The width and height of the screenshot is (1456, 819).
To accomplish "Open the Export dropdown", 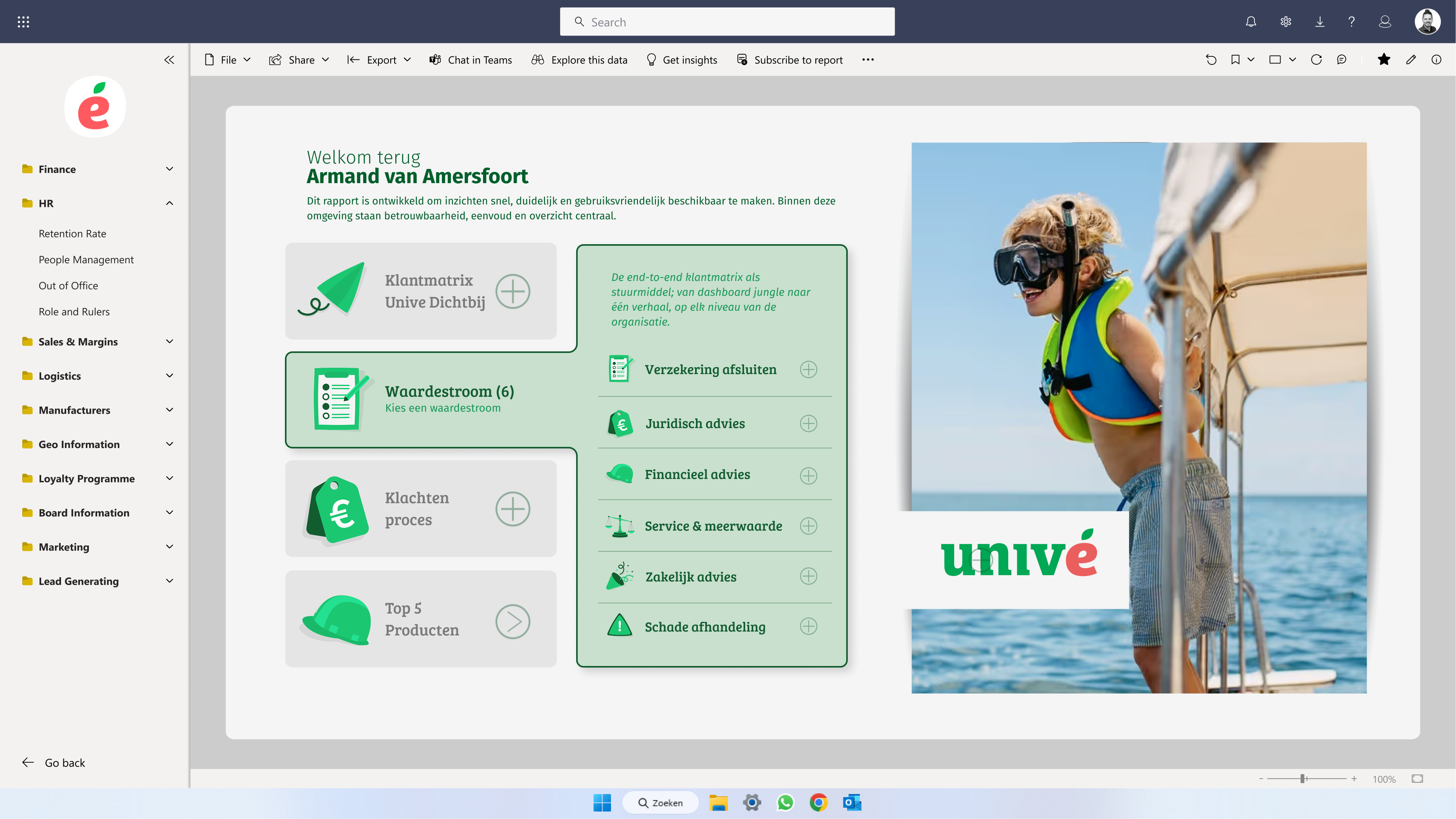I will (379, 59).
